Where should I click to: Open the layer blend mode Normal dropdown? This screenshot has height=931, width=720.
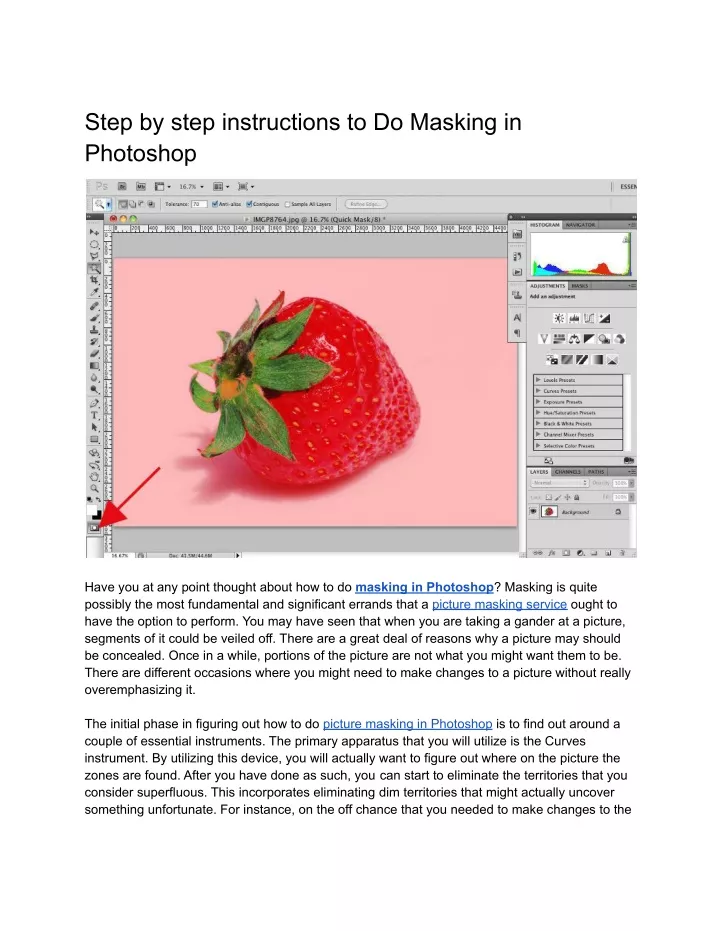point(559,483)
